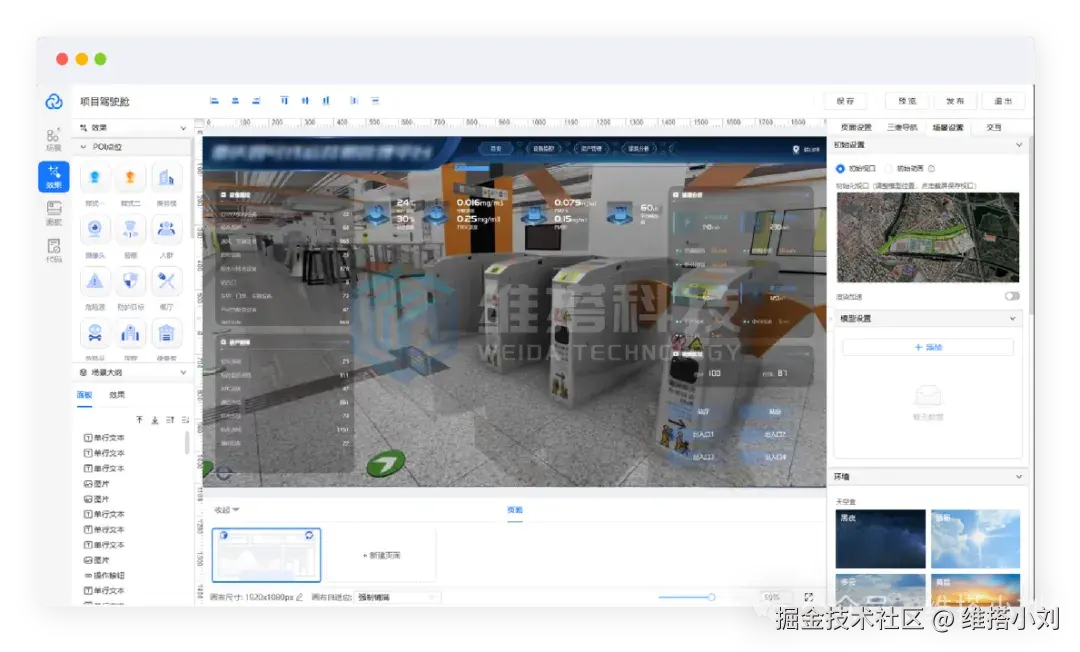Align selection to left edge
Viewport: 1080px width, 652px height.
click(214, 101)
